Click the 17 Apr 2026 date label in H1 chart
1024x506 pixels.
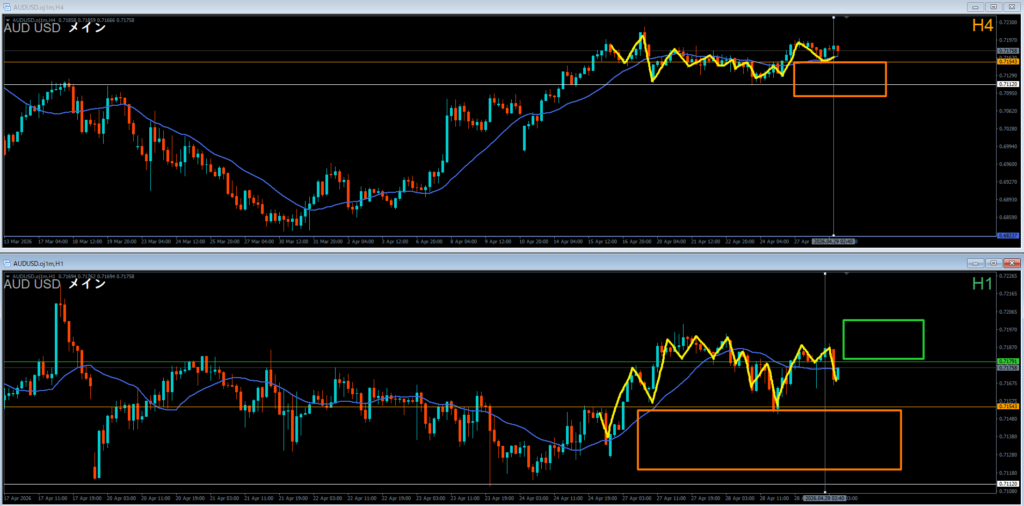16,498
